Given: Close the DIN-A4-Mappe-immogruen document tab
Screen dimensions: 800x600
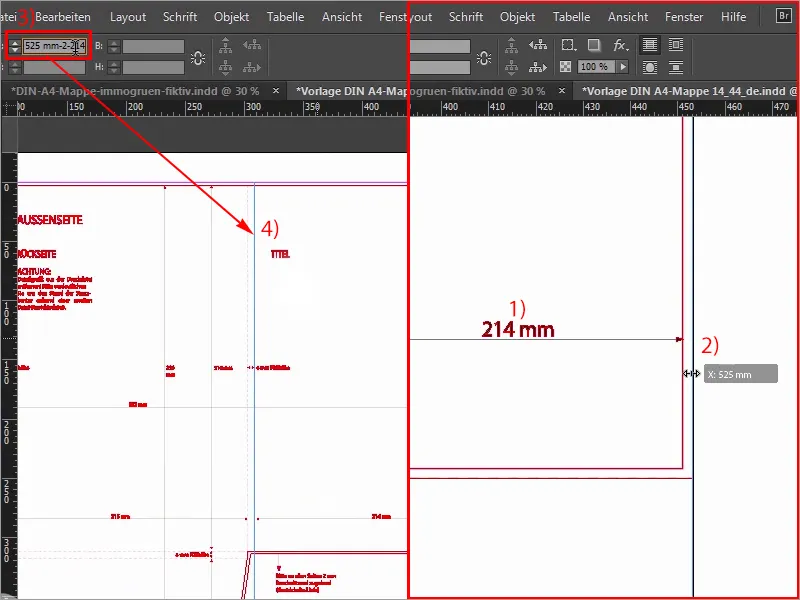Looking at the screenshot, I should 279,89.
